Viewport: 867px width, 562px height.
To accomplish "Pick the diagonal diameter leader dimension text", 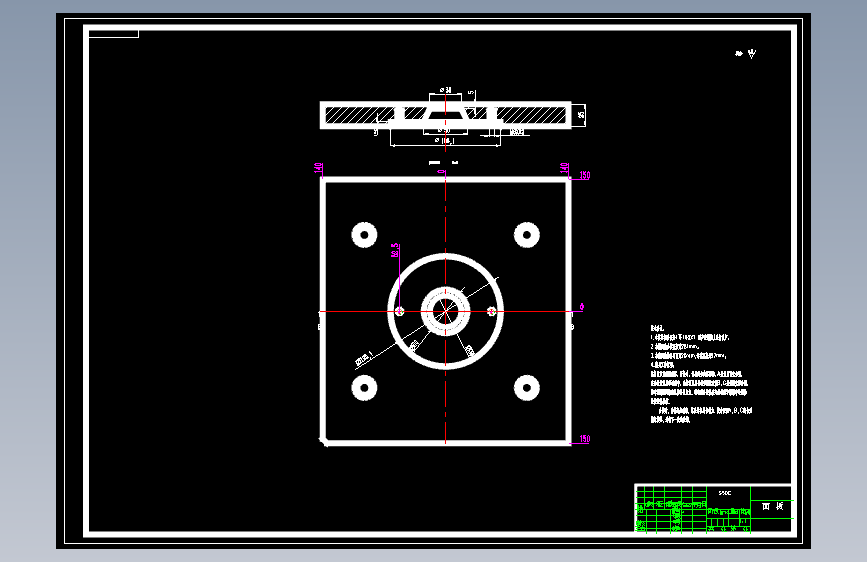I will pyautogui.click(x=364, y=358).
